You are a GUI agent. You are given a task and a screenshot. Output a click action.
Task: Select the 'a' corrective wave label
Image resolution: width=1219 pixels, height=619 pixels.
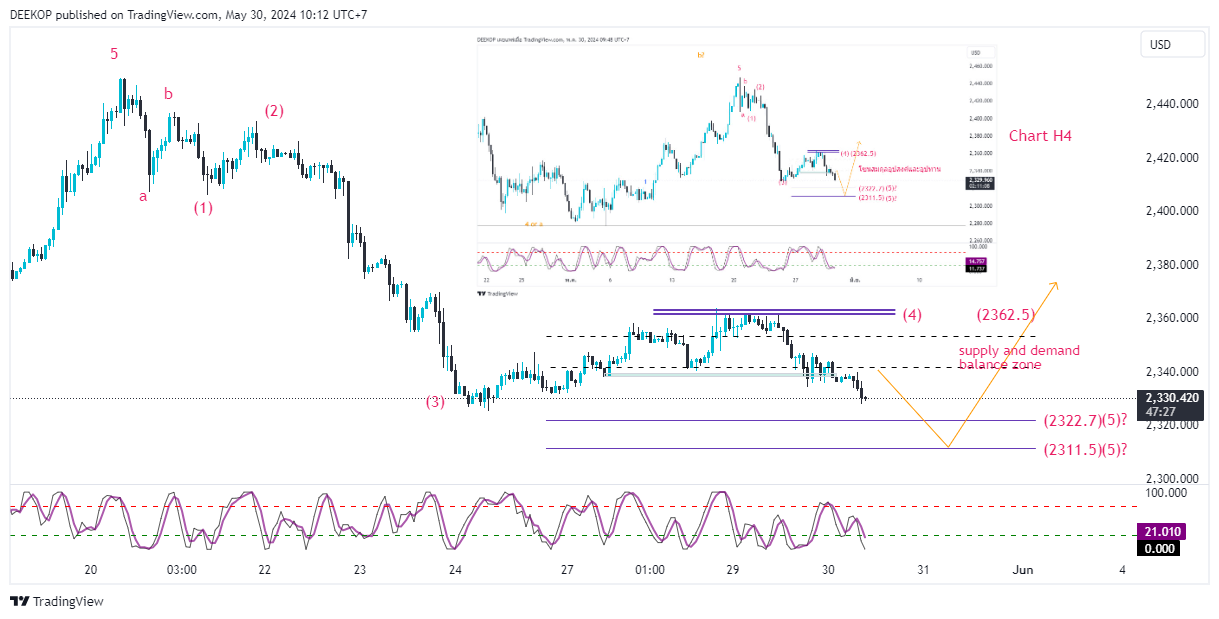point(143,196)
